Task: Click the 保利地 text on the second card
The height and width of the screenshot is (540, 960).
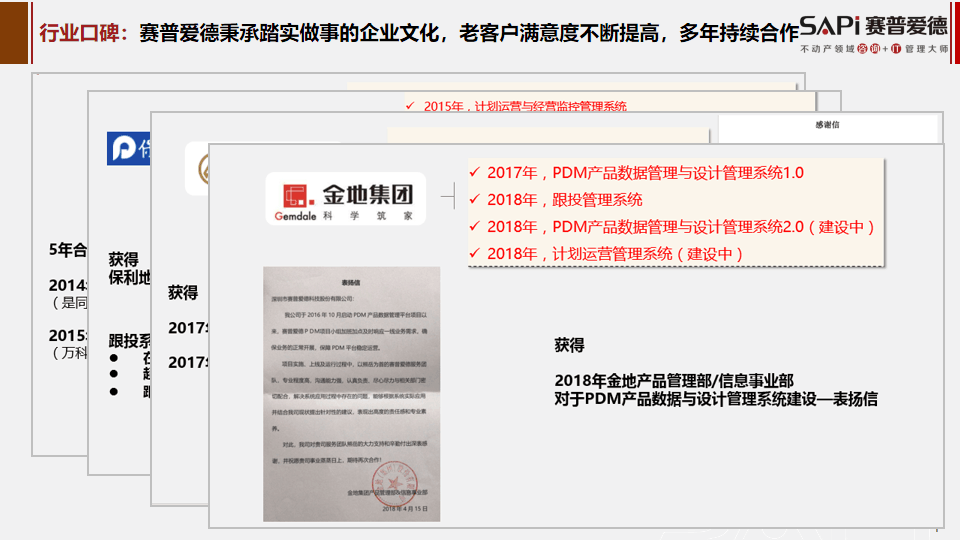Action: (129, 278)
